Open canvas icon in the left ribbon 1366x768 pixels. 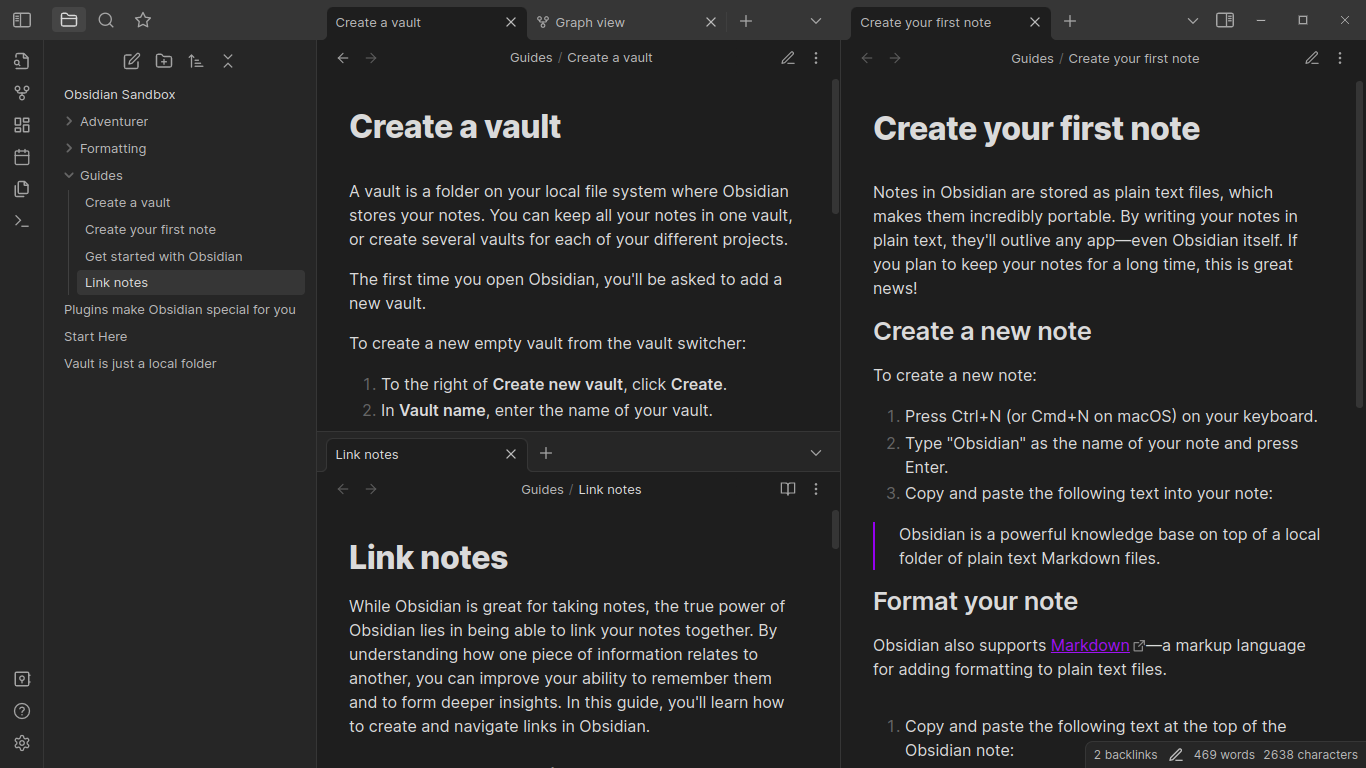point(22,125)
